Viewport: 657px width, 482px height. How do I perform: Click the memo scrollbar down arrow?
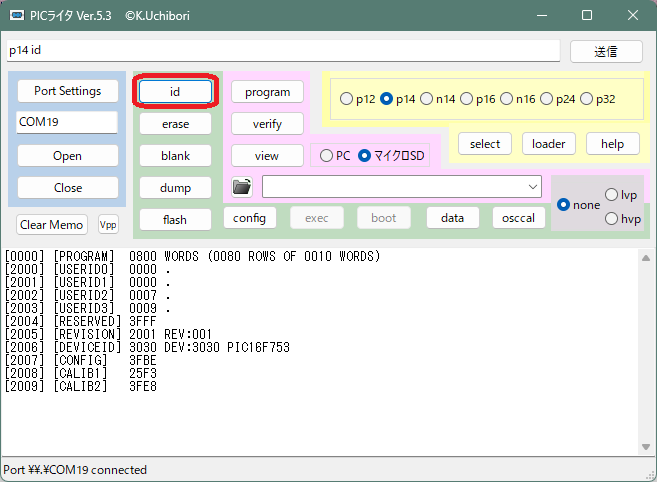click(645, 446)
